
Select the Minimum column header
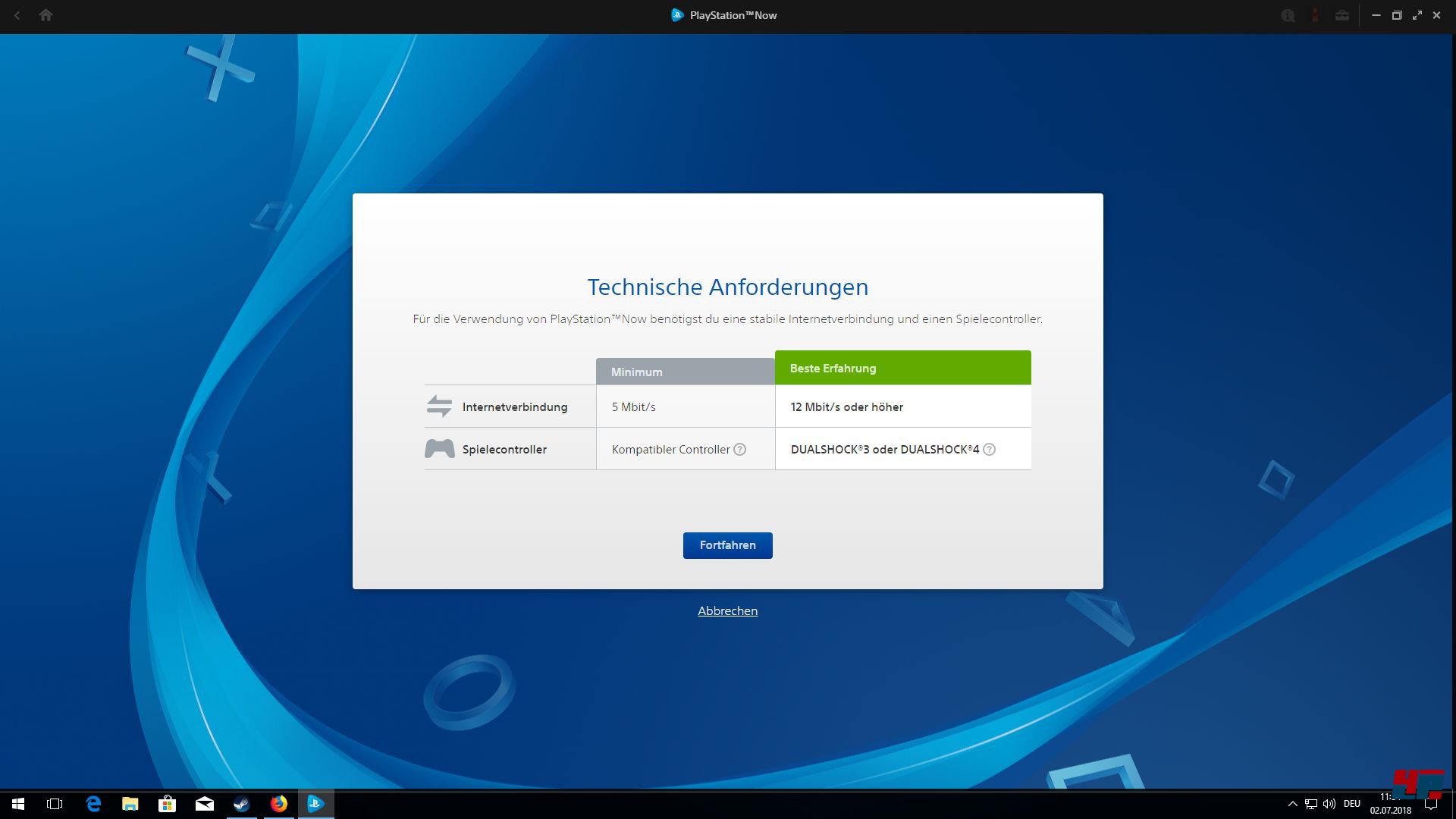(637, 372)
